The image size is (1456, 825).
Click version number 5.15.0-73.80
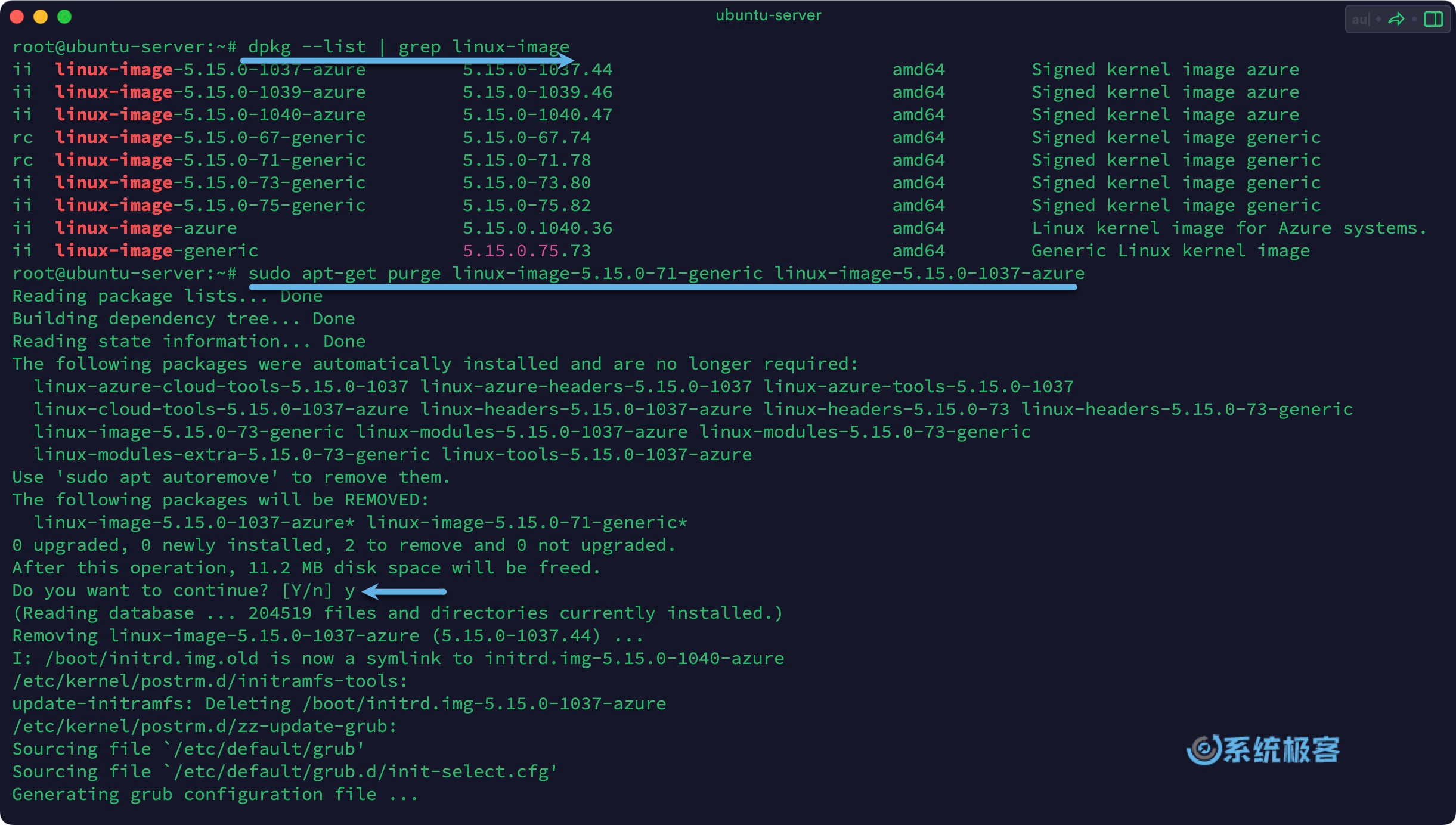pos(527,183)
